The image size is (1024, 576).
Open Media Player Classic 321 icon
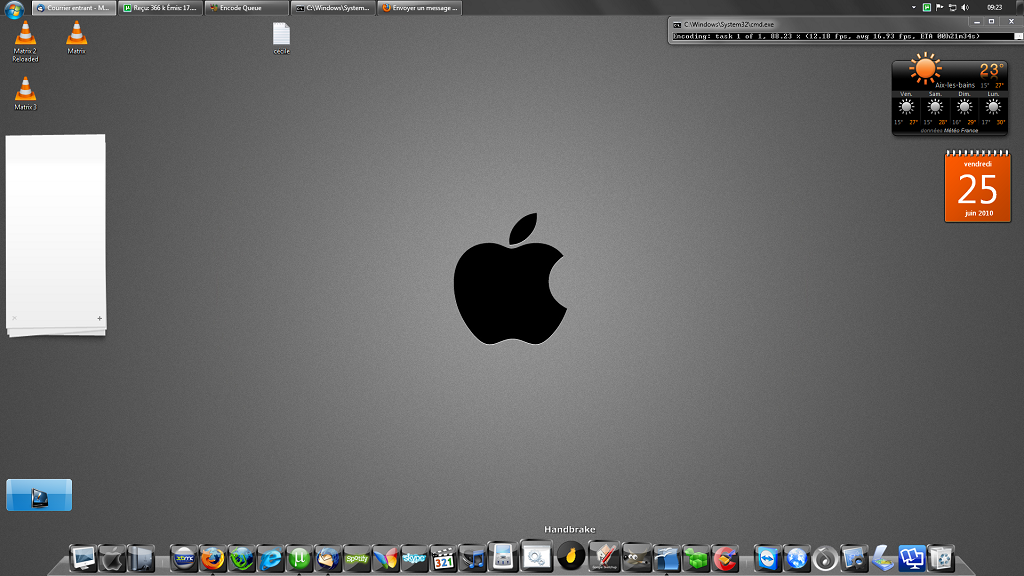(443, 558)
